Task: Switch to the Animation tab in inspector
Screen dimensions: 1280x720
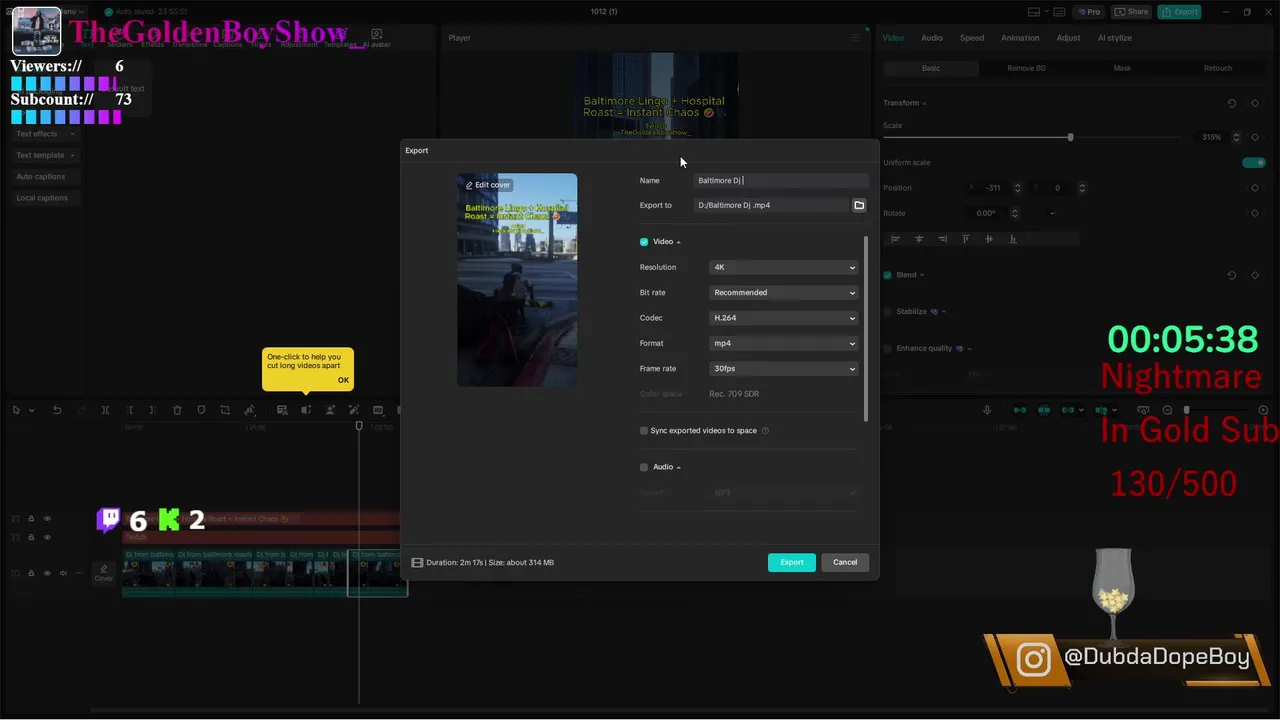Action: pos(1020,38)
